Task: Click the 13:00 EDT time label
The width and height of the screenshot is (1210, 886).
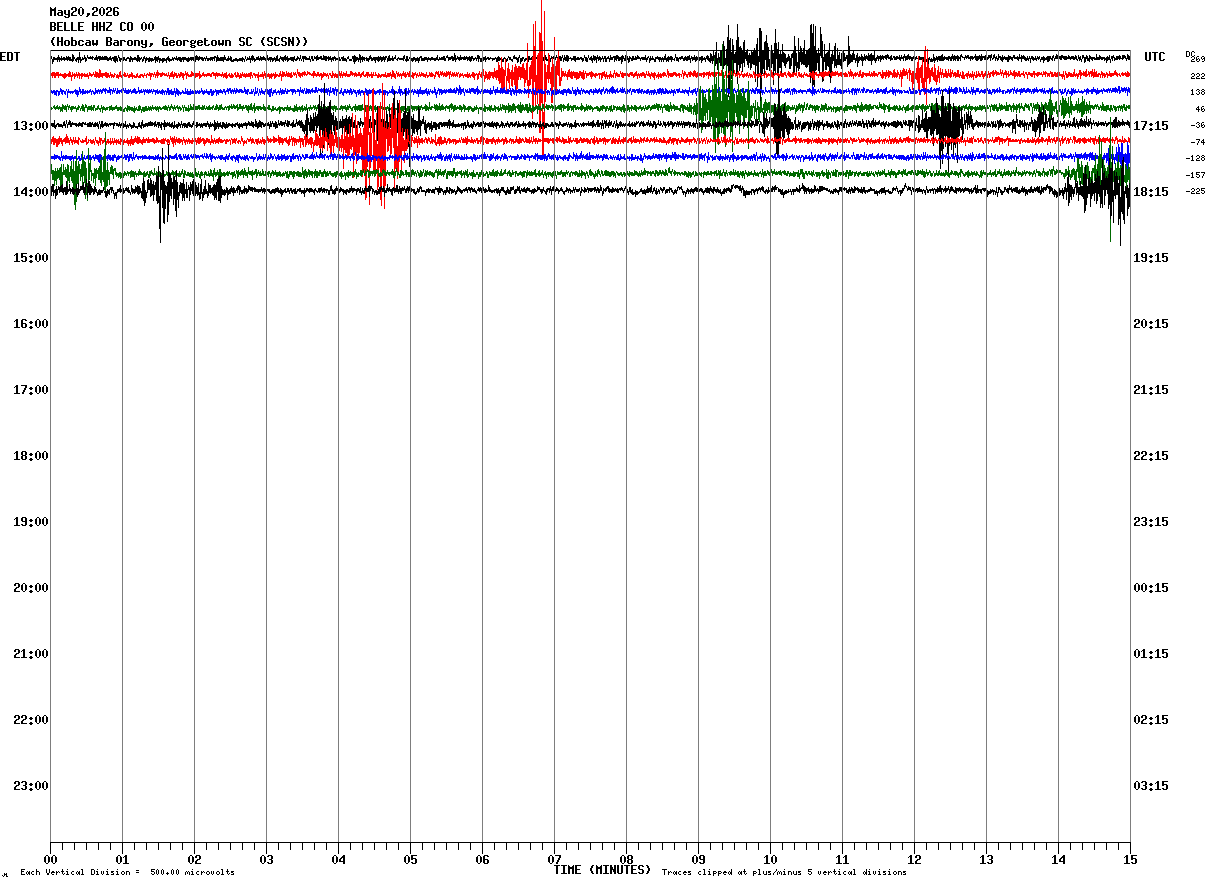Action: (30, 126)
